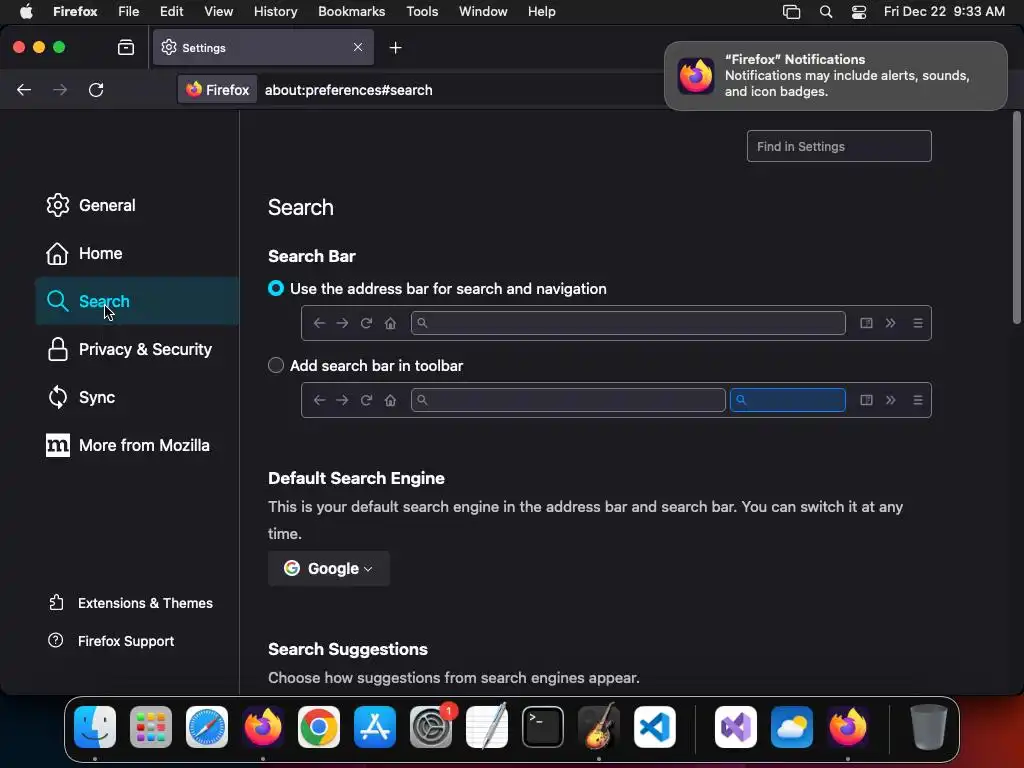Open the Tools menu
Image resolution: width=1024 pixels, height=768 pixels.
tap(422, 11)
